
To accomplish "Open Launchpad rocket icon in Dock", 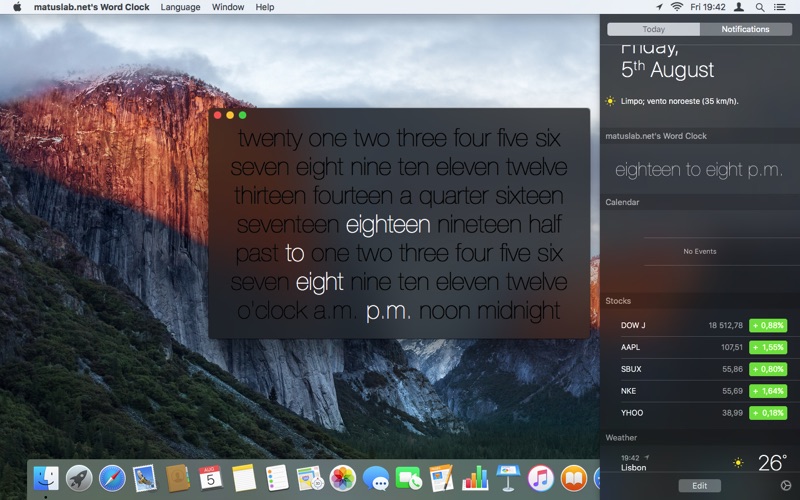I will click(x=79, y=478).
